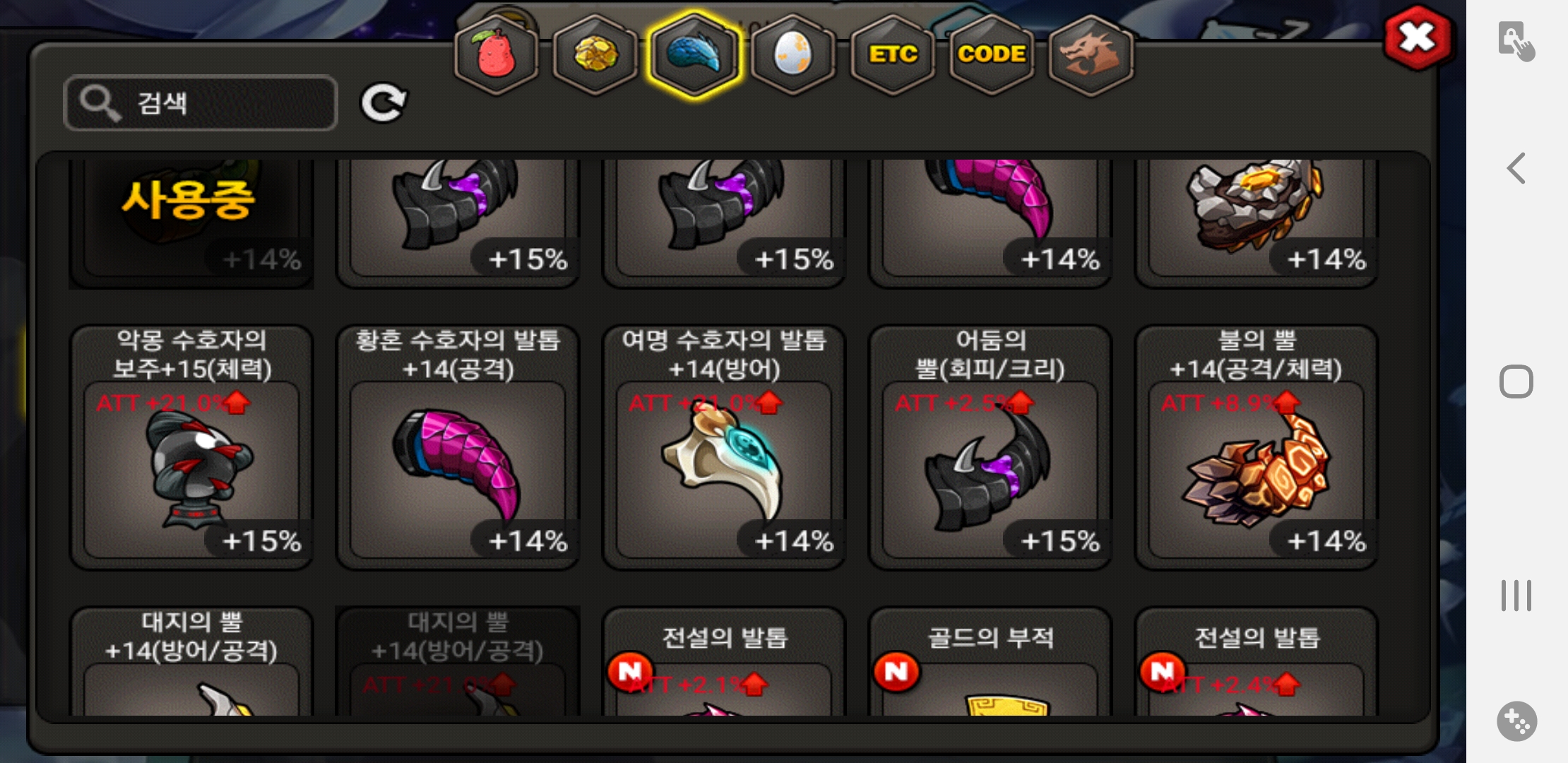The height and width of the screenshot is (763, 1568).
Task: Select 악몽 수호자의 보주+15 item
Action: click(x=191, y=447)
